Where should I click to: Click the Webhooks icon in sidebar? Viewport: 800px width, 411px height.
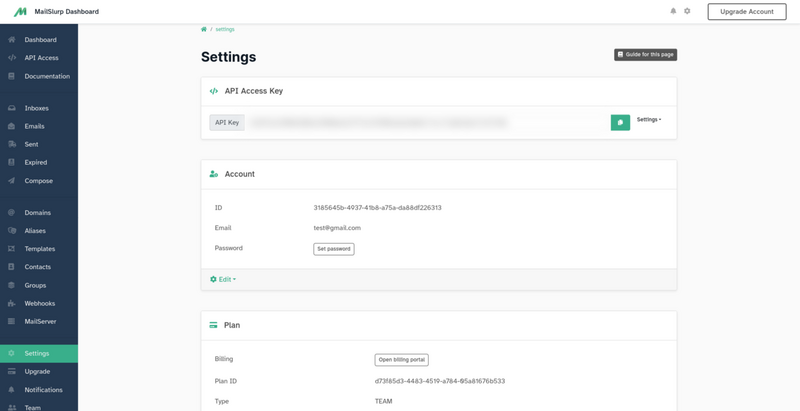12,303
